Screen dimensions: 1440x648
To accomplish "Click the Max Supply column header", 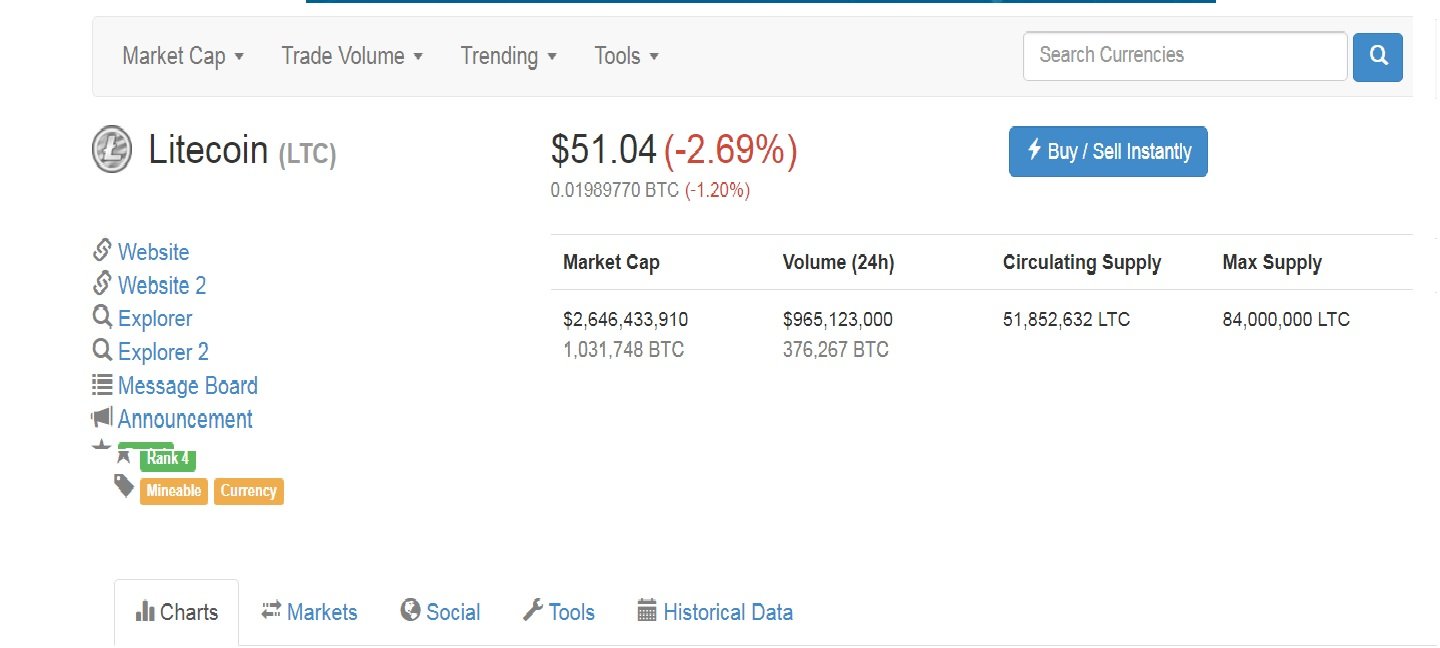I will click(x=1272, y=262).
